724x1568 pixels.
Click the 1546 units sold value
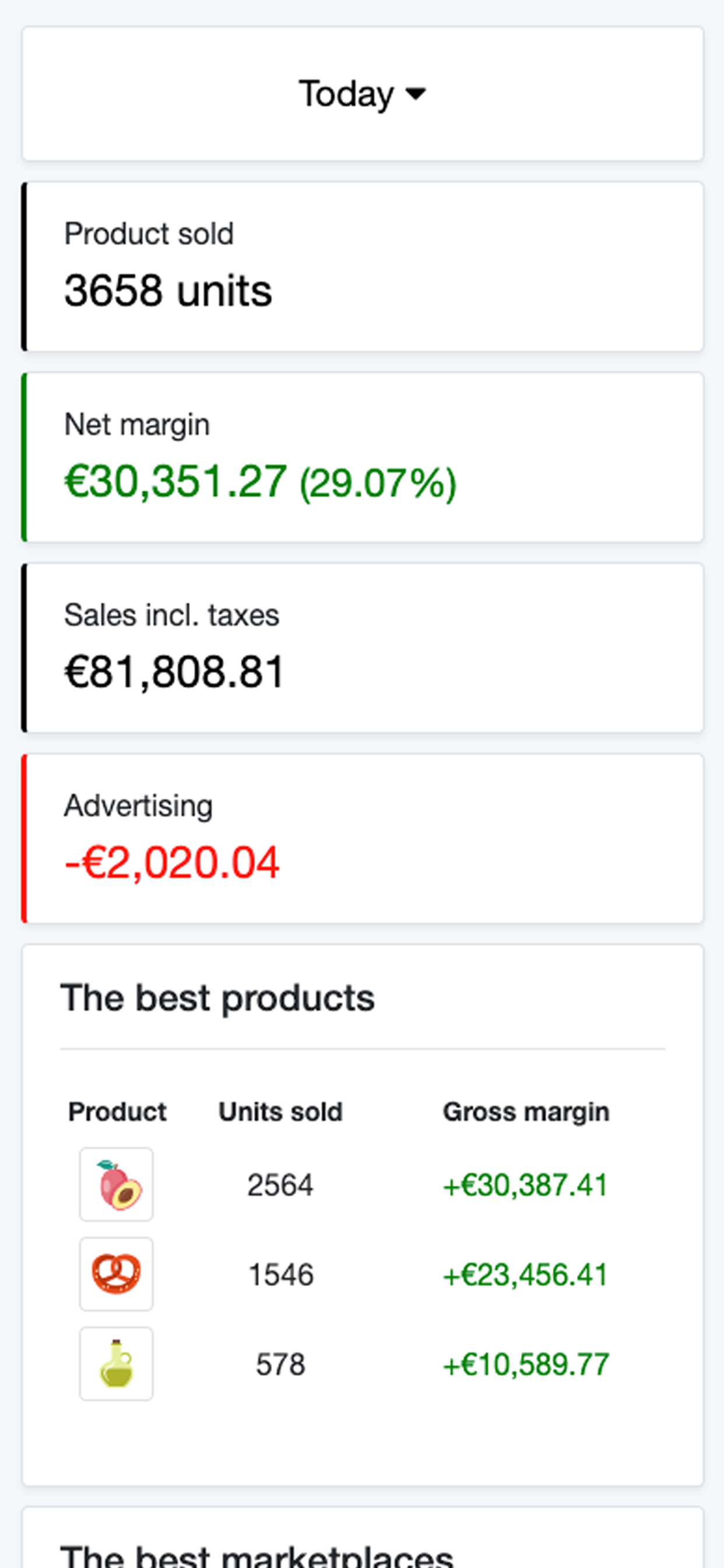coord(280,1274)
